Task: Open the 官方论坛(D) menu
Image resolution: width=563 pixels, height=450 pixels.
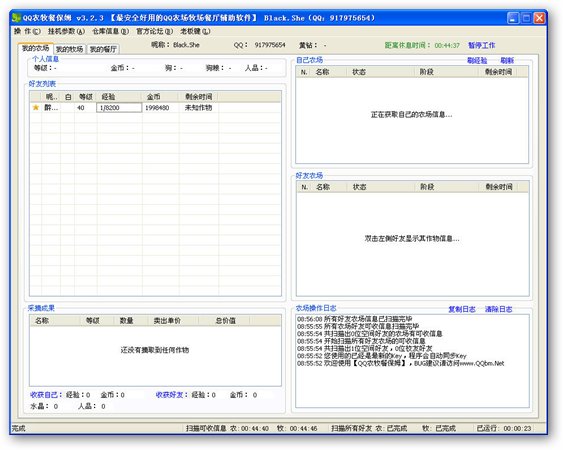Action: pos(154,31)
